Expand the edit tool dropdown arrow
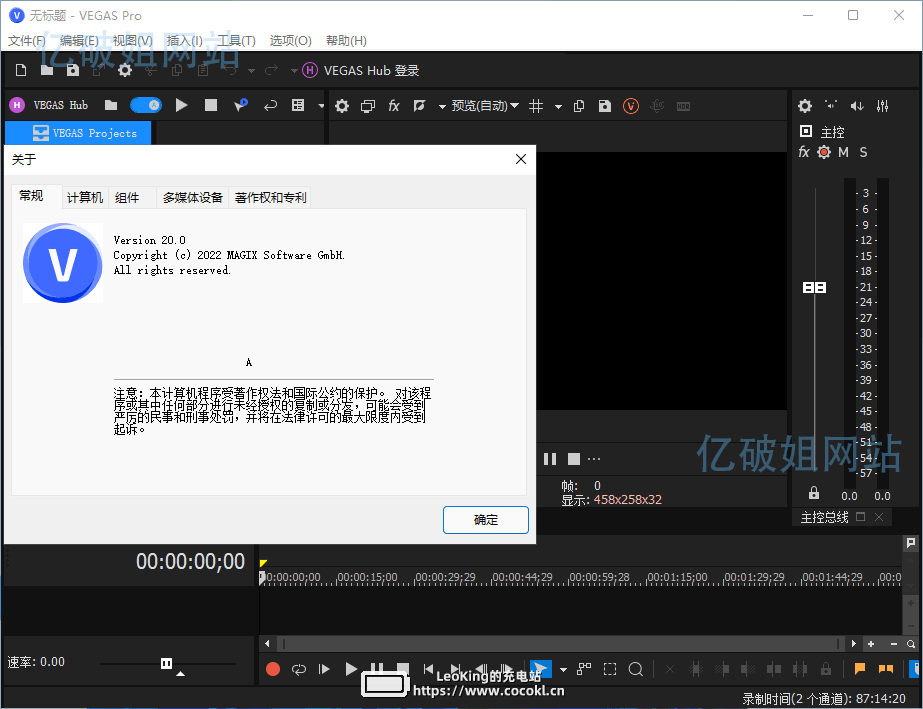Image resolution: width=923 pixels, height=709 pixels. coord(563,670)
